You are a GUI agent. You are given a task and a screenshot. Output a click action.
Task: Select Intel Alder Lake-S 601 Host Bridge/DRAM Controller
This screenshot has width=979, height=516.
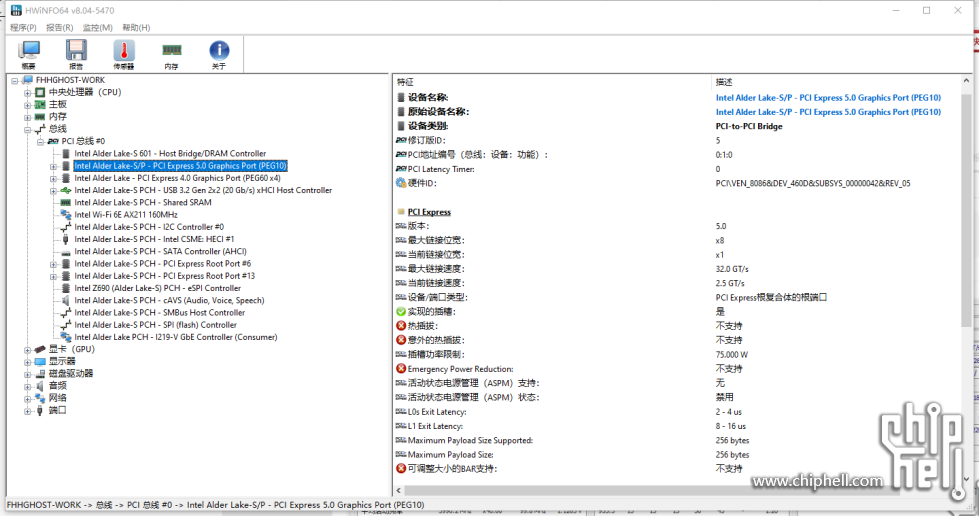coord(170,154)
